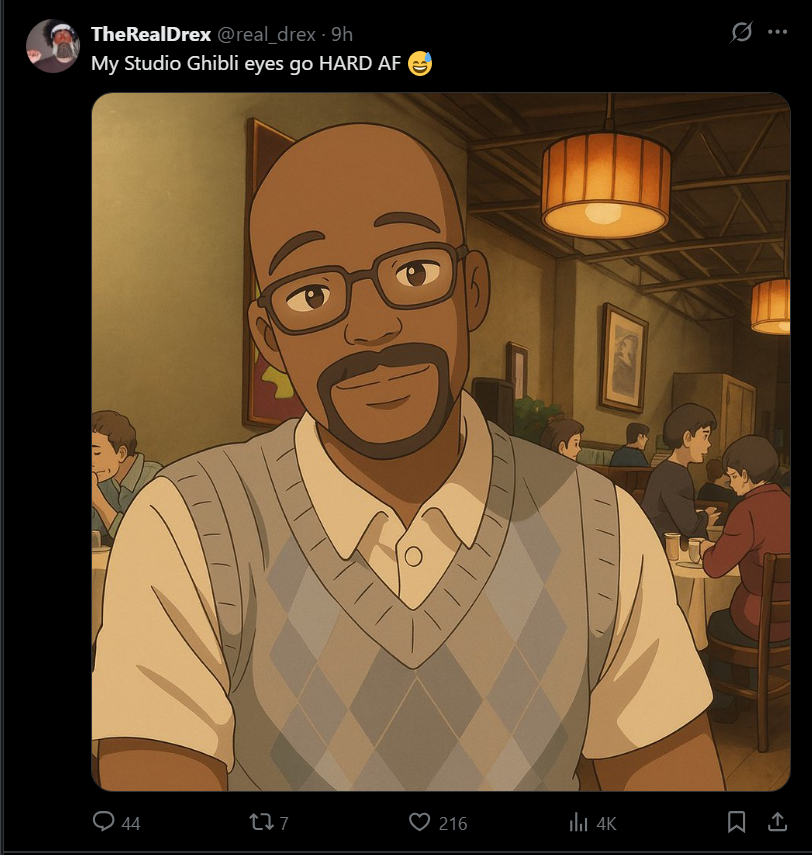Image resolution: width=812 pixels, height=855 pixels.
Task: Click the 4K views count
Action: pos(606,823)
